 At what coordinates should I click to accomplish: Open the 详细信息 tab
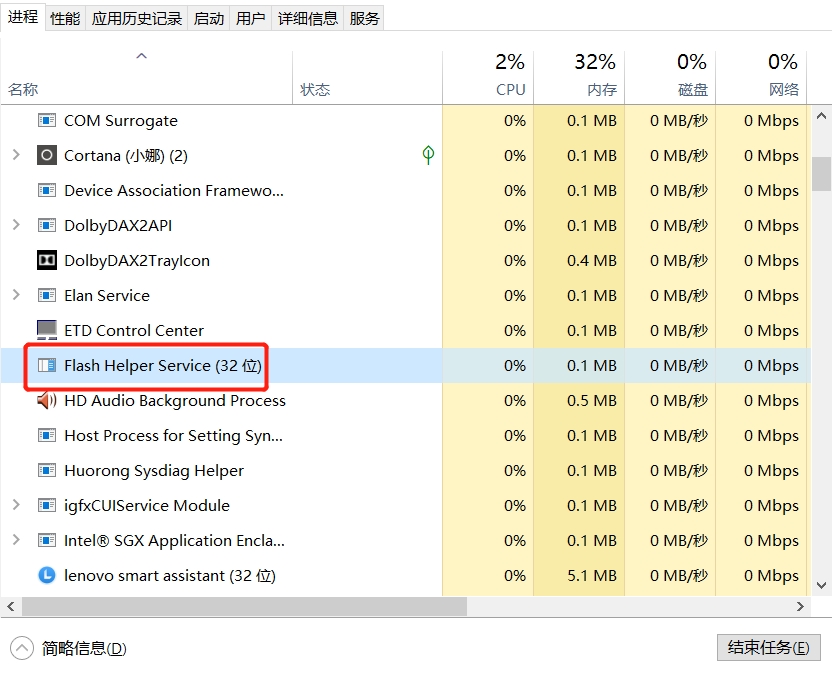(x=308, y=19)
